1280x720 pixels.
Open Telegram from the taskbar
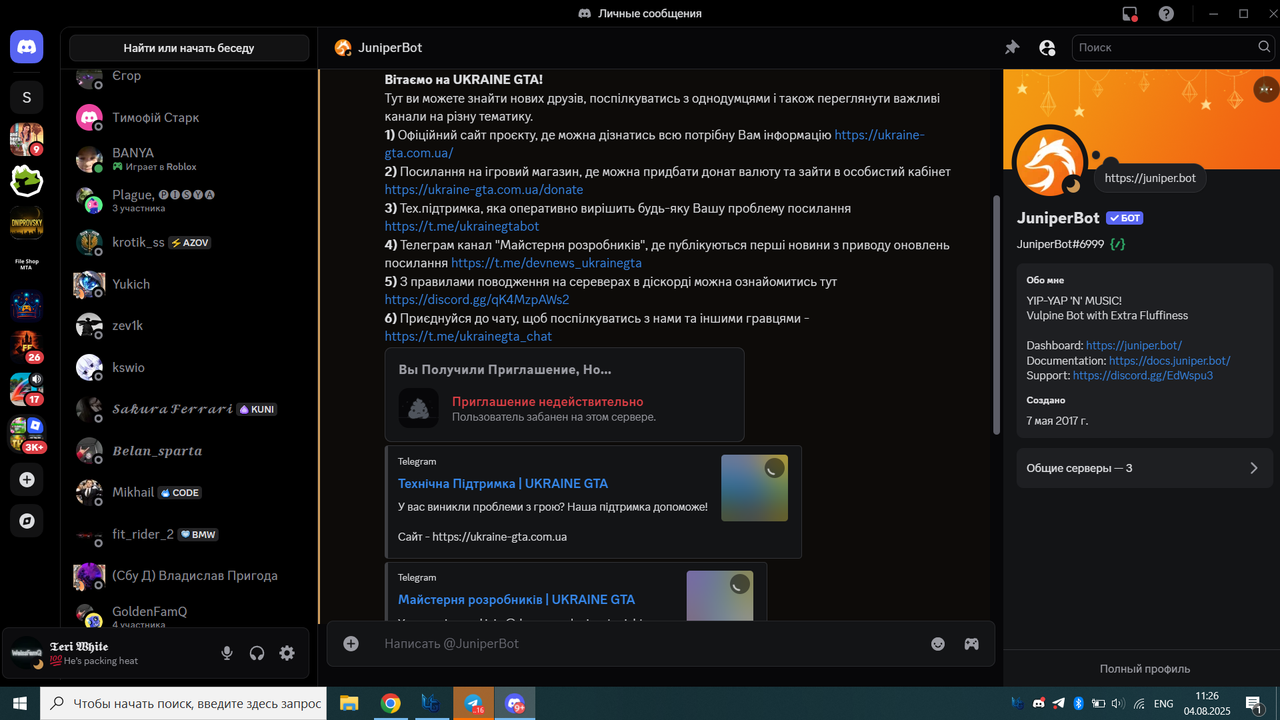coord(474,703)
